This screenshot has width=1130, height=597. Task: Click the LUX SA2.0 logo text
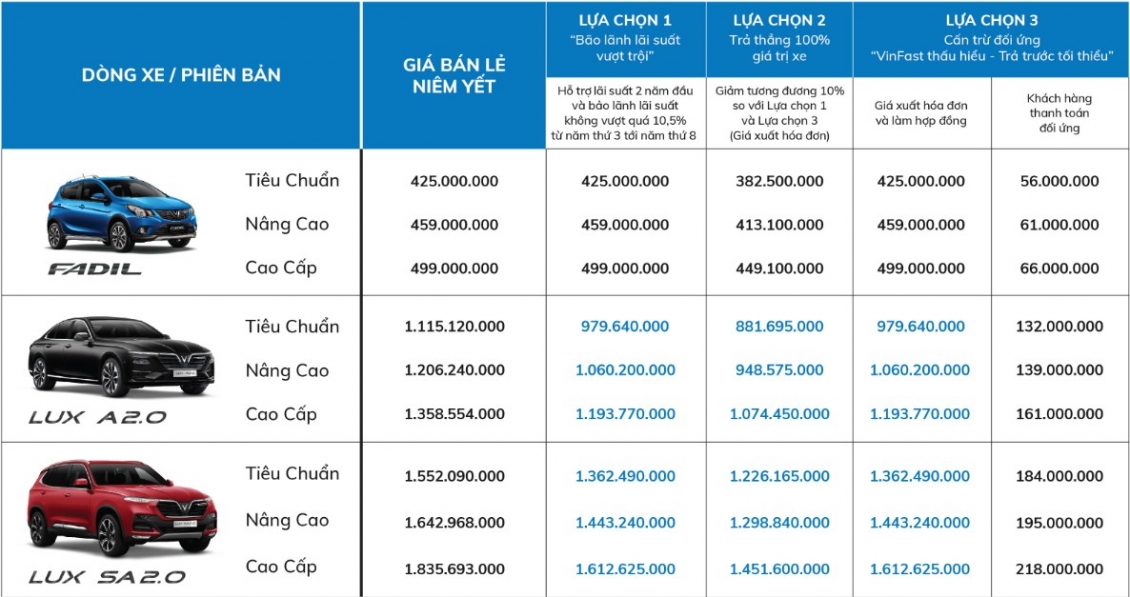pos(107,576)
